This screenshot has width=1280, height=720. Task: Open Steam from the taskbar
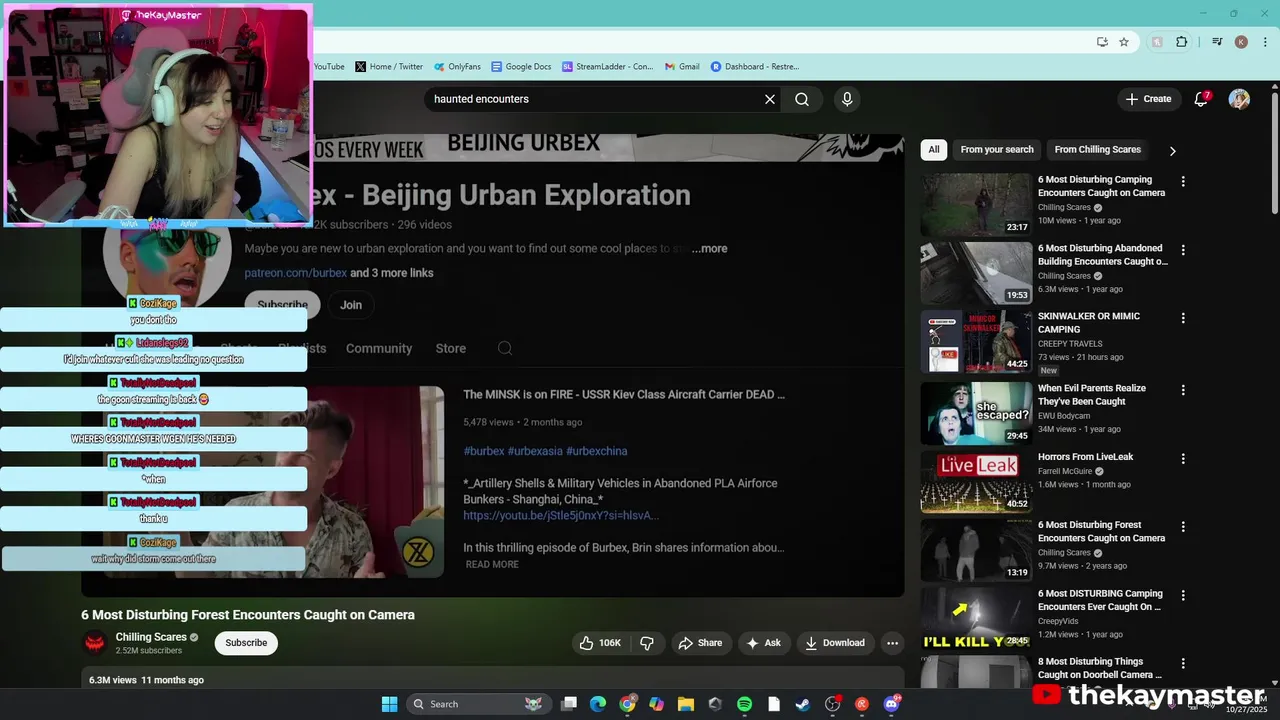click(x=802, y=704)
